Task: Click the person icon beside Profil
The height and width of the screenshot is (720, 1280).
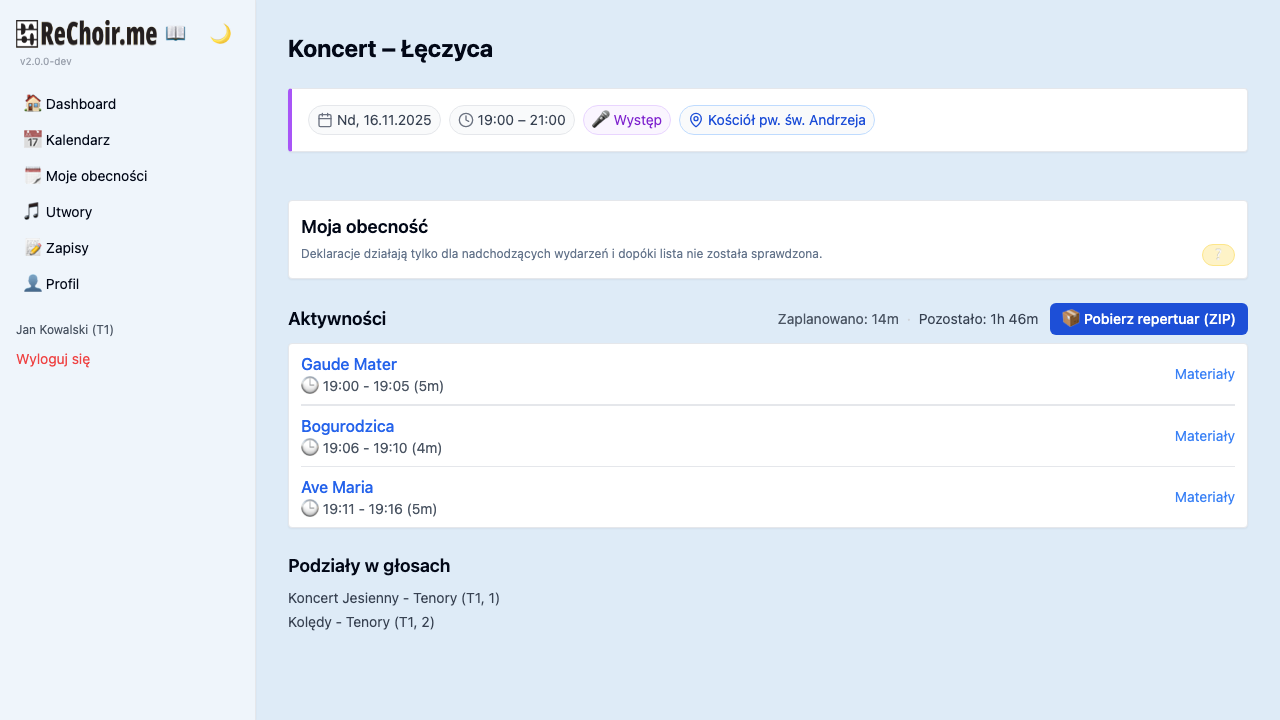Action: (x=33, y=283)
